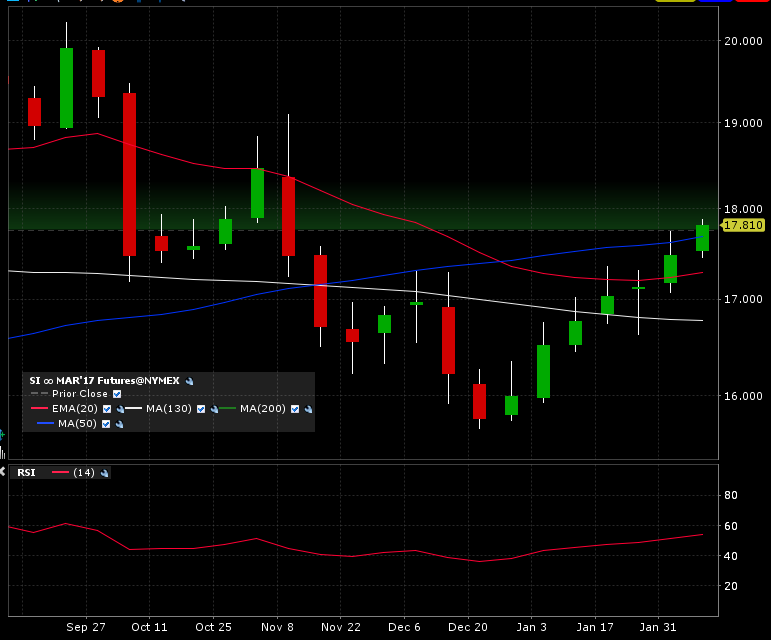Click the RSI panel label
The width and height of the screenshot is (771, 640).
(26, 473)
